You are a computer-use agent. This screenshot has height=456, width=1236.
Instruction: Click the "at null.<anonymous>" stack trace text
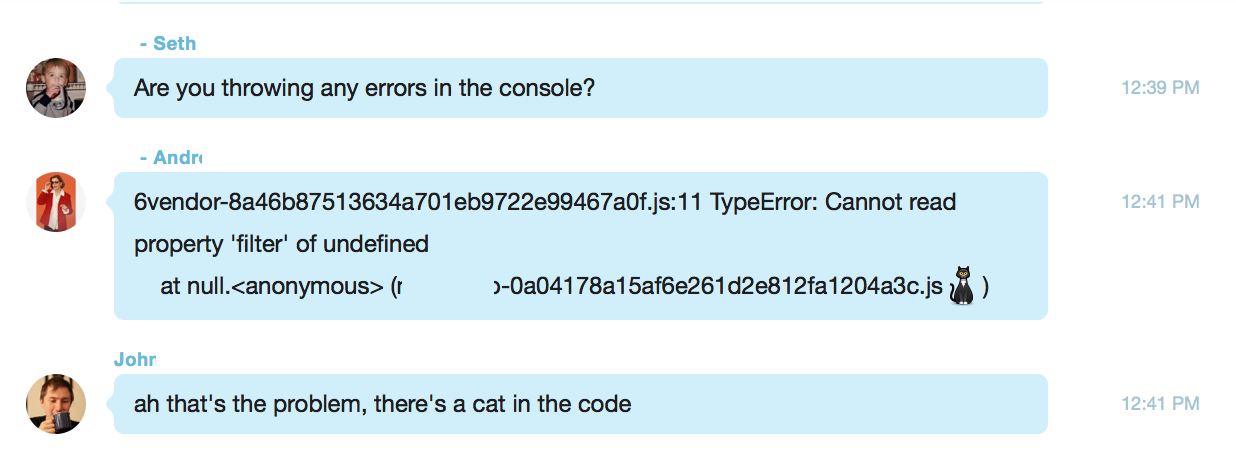tap(272, 287)
